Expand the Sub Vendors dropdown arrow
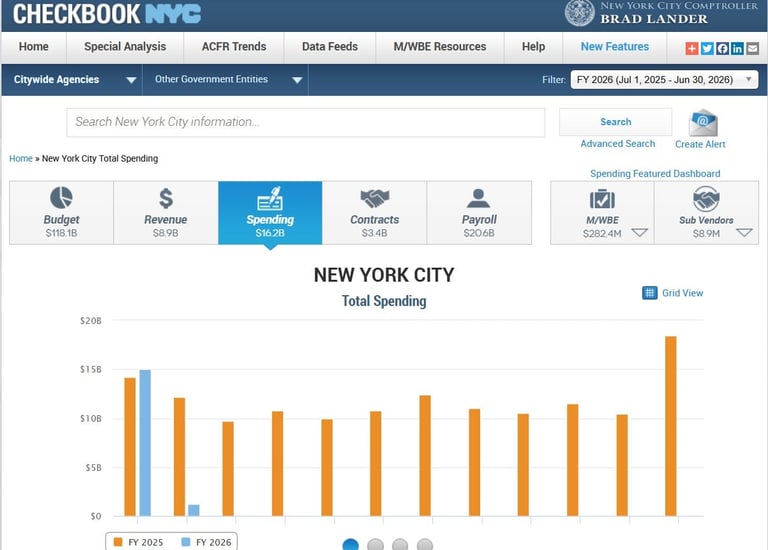 744,232
